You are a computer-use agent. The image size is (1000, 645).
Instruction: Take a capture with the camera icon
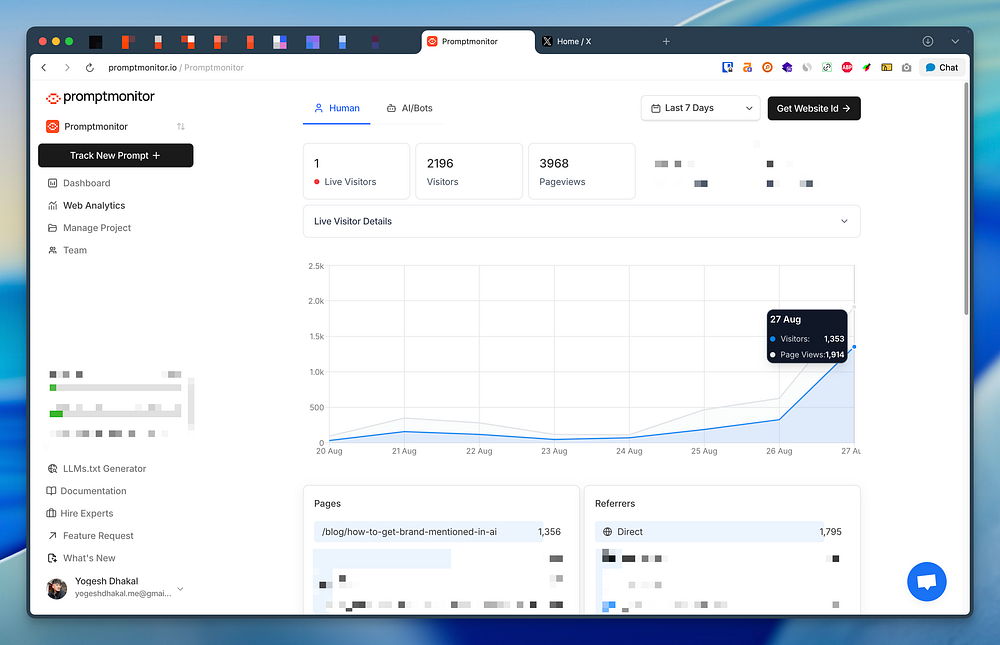pos(906,68)
